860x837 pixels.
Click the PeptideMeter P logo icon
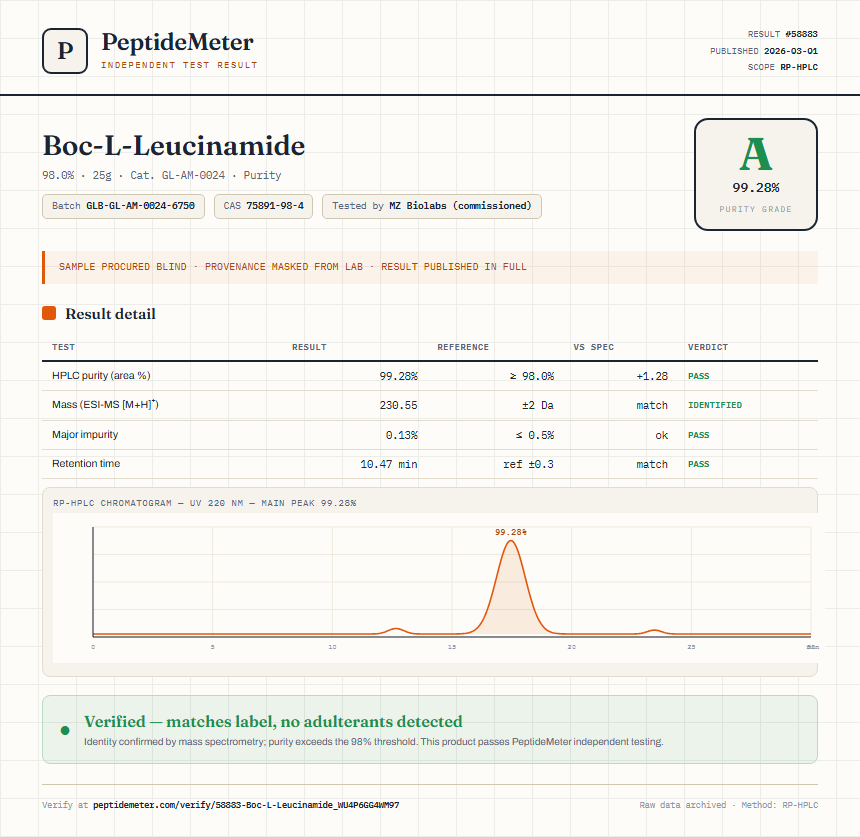(65, 51)
